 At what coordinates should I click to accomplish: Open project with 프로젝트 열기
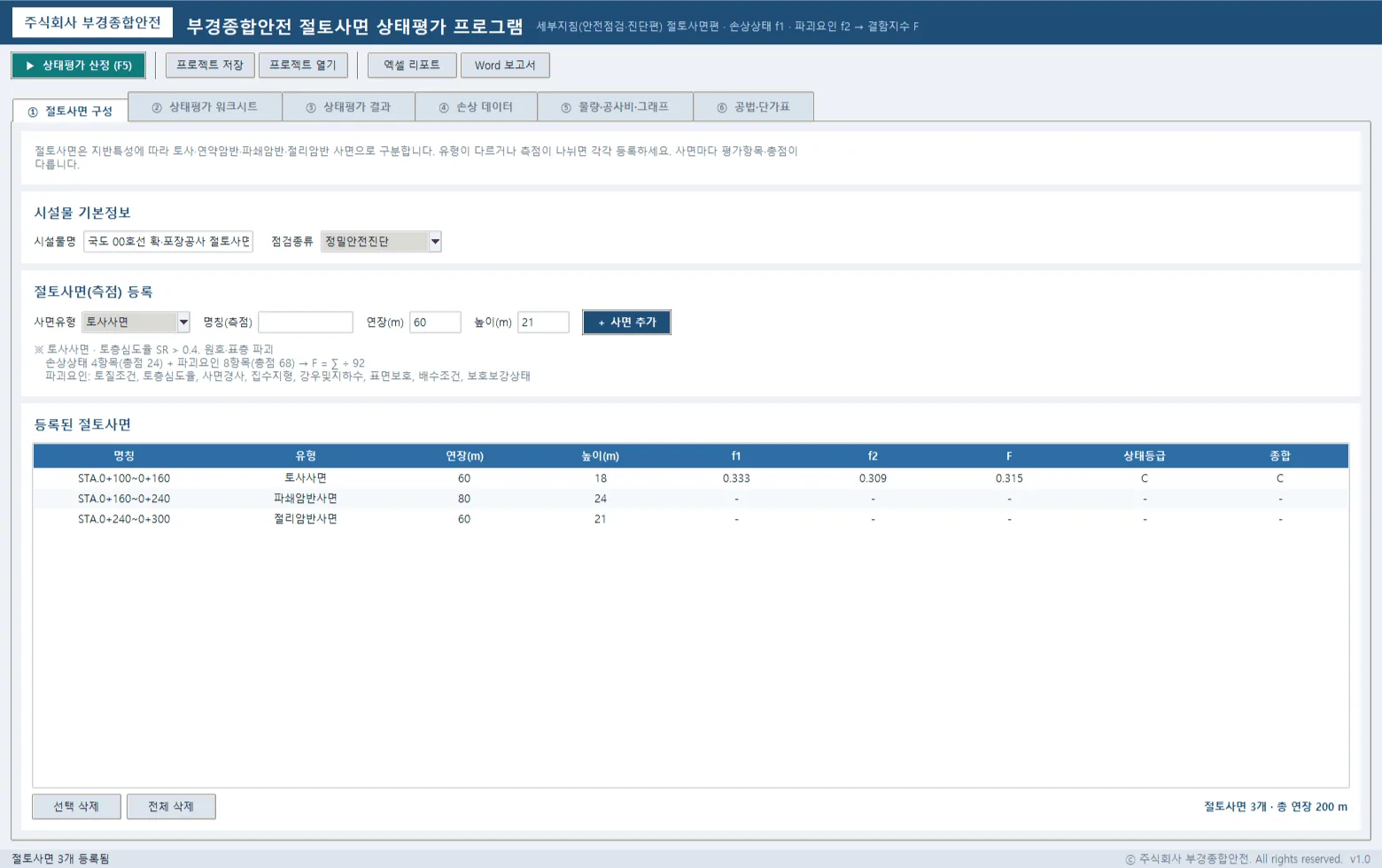click(x=303, y=66)
